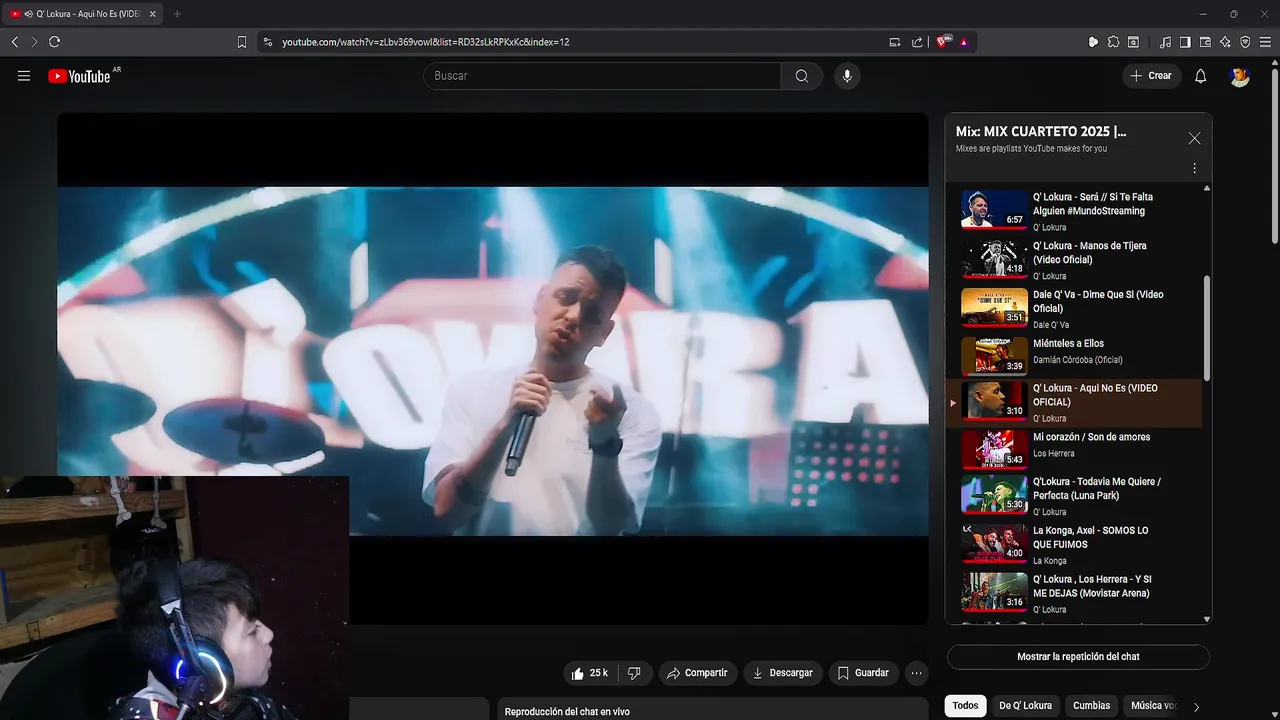Viewport: 1280px width, 720px height.
Task: Close the Mix playlist panel
Action: [1194, 138]
